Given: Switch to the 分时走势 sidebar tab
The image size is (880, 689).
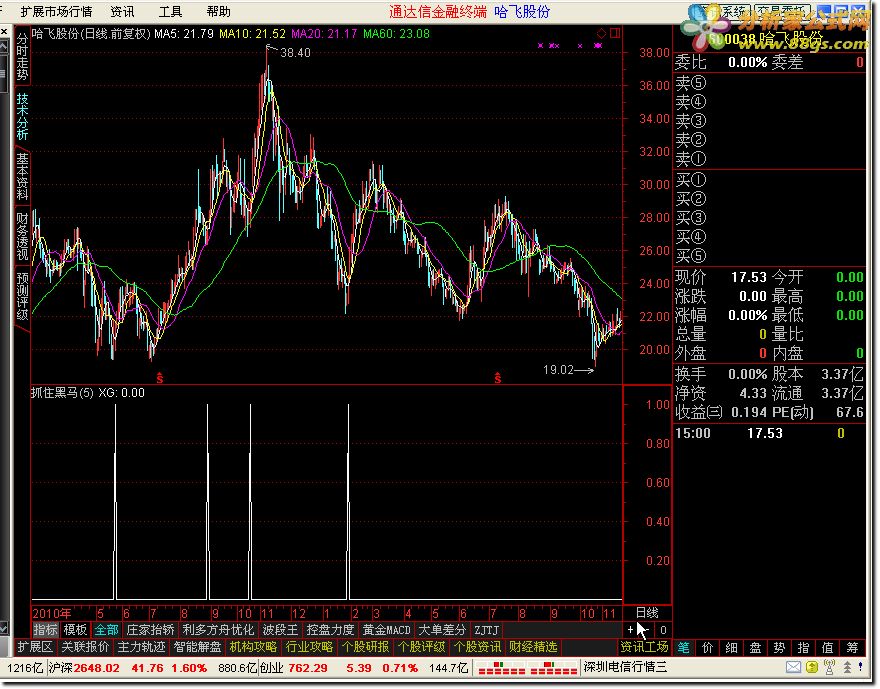Looking at the screenshot, I should click(x=22, y=57).
